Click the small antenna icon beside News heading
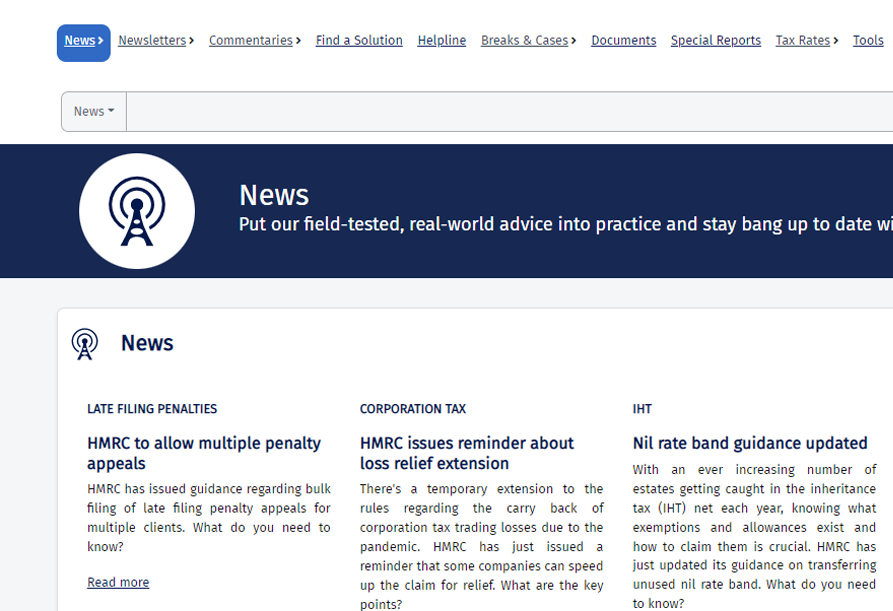Image resolution: width=893 pixels, height=611 pixels. point(85,344)
